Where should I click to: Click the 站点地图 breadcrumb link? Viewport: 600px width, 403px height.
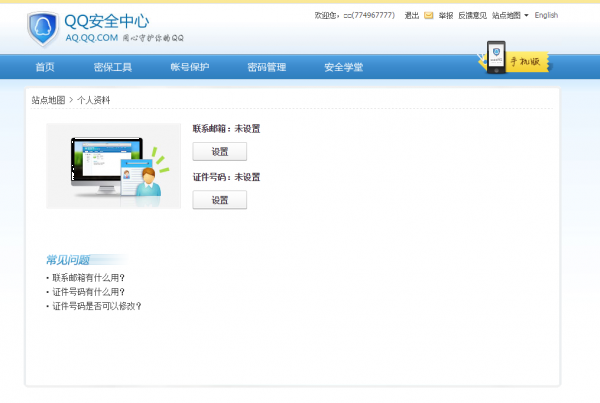(x=48, y=100)
